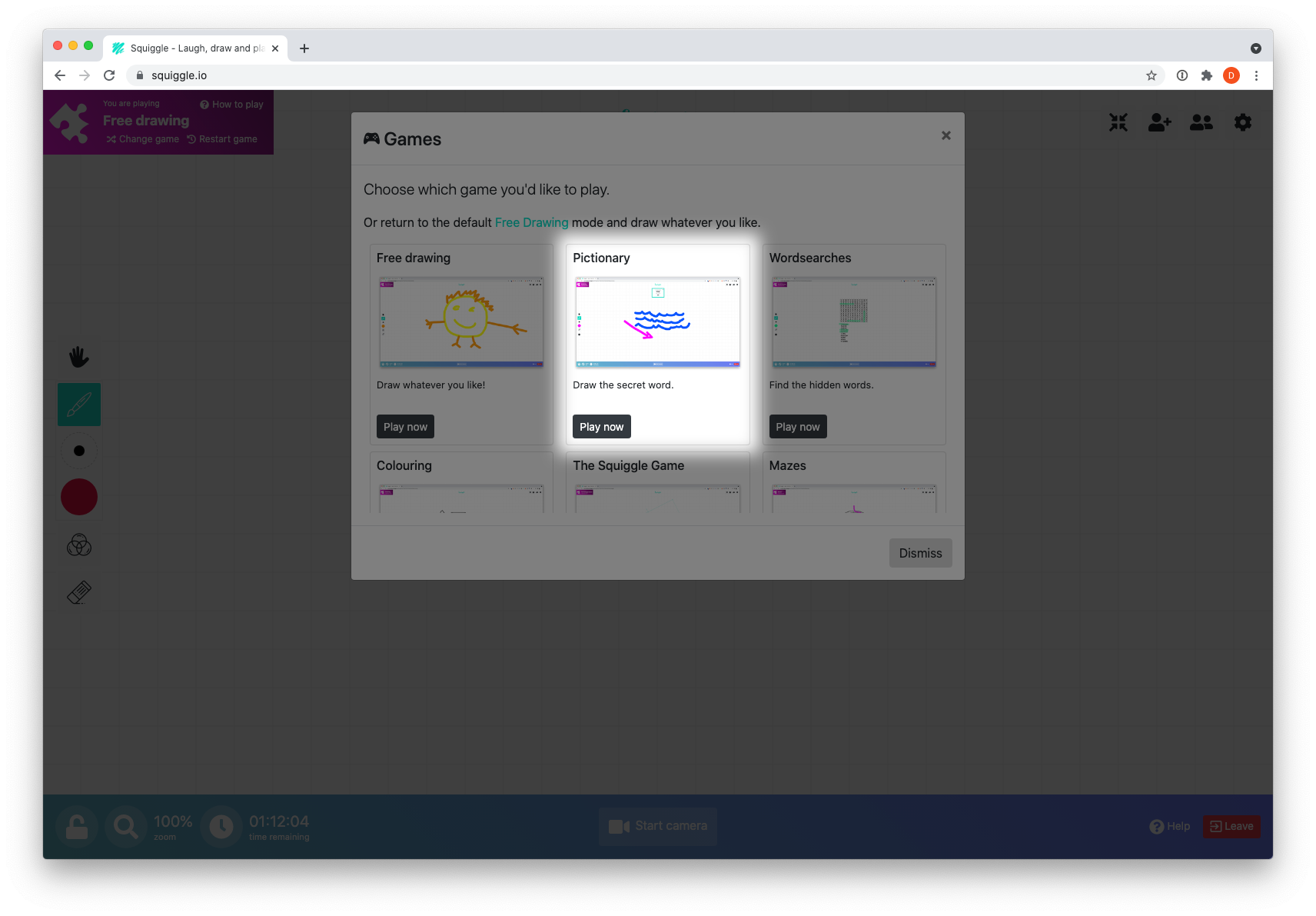Select the Mazes game title
Screen dimensions: 1316x916
(788, 465)
